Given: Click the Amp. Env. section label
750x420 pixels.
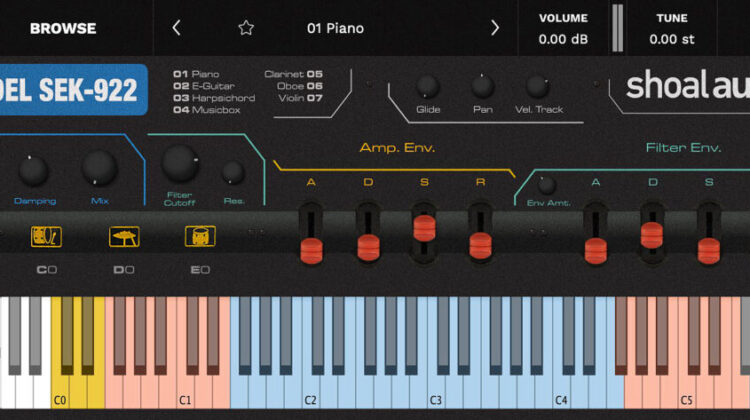Looking at the screenshot, I should click(x=397, y=148).
